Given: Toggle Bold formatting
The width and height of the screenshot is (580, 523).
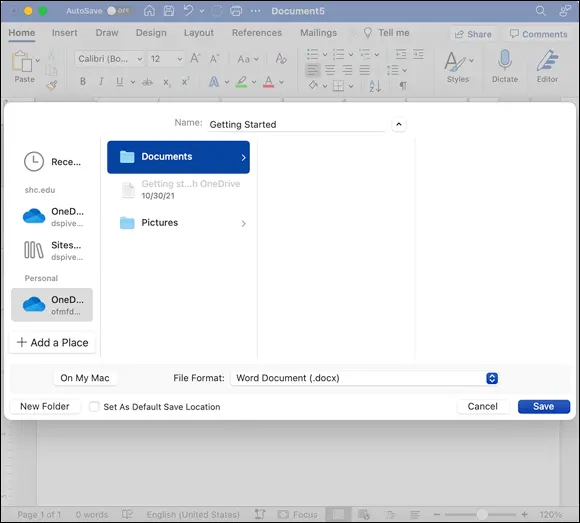Looking at the screenshot, I should pyautogui.click(x=83, y=81).
